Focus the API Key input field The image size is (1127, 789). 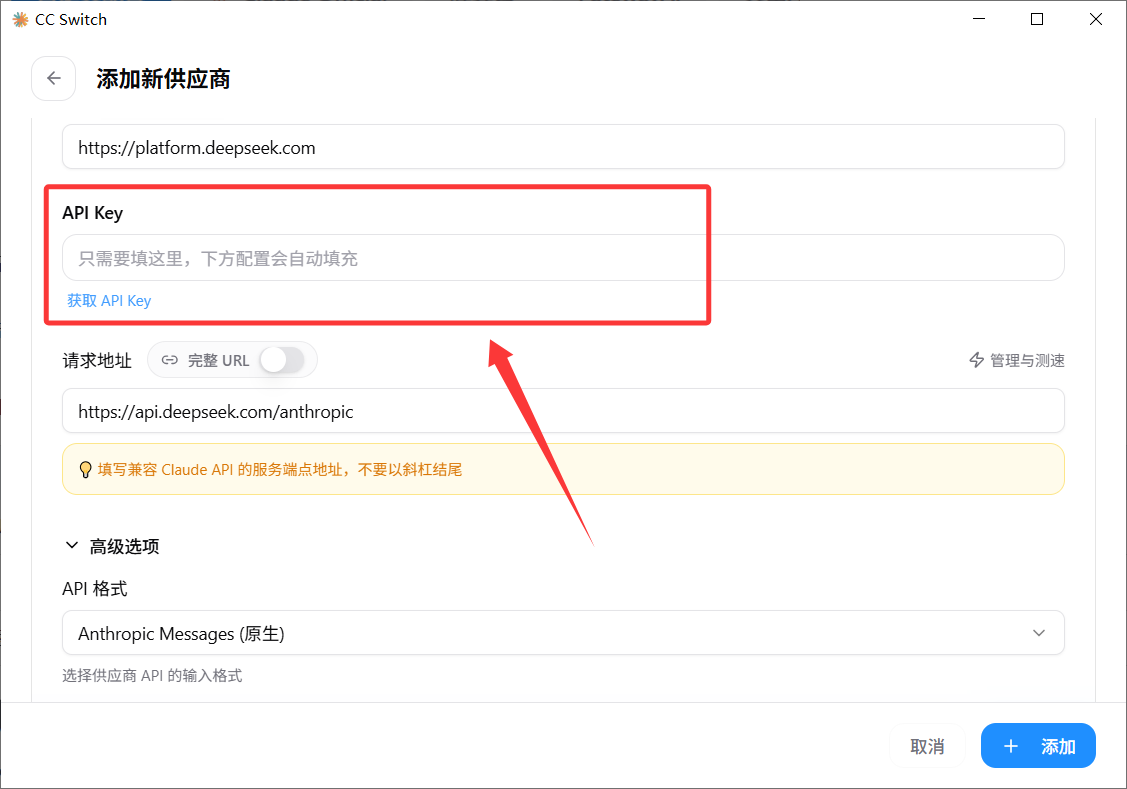(x=563, y=258)
